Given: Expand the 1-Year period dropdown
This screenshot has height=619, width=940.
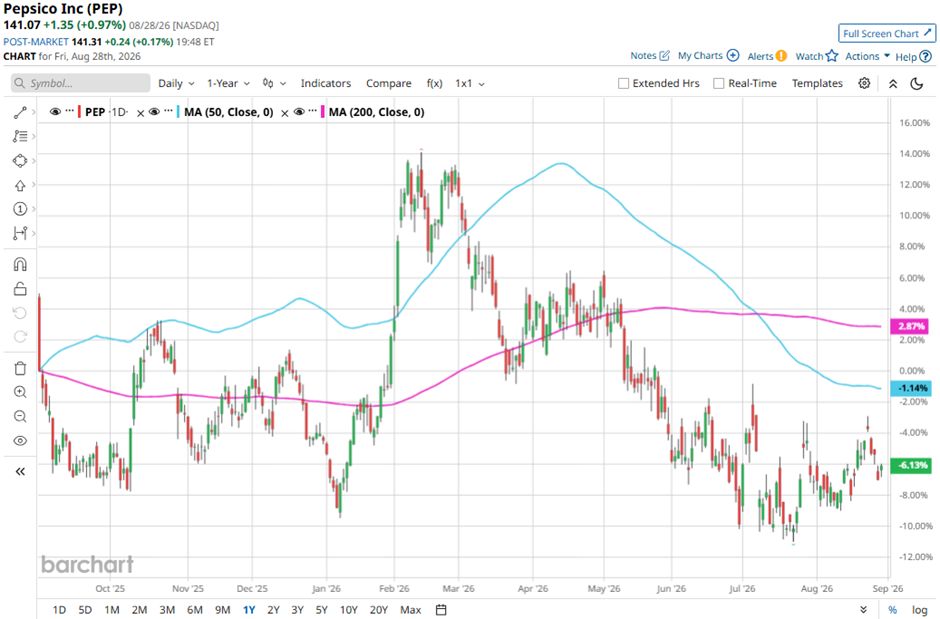Looking at the screenshot, I should 228,83.
